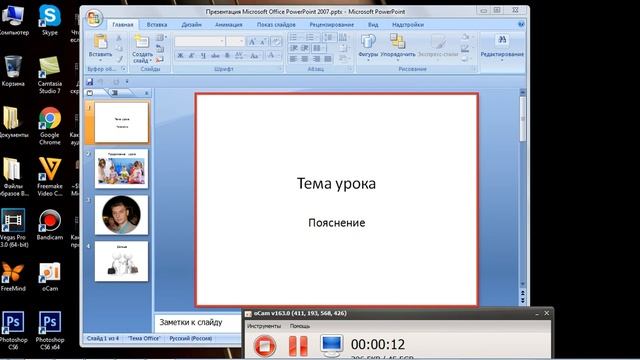Switch to the Вставка ribbon tab
Screen dimensions: 640x360
tap(157, 24)
